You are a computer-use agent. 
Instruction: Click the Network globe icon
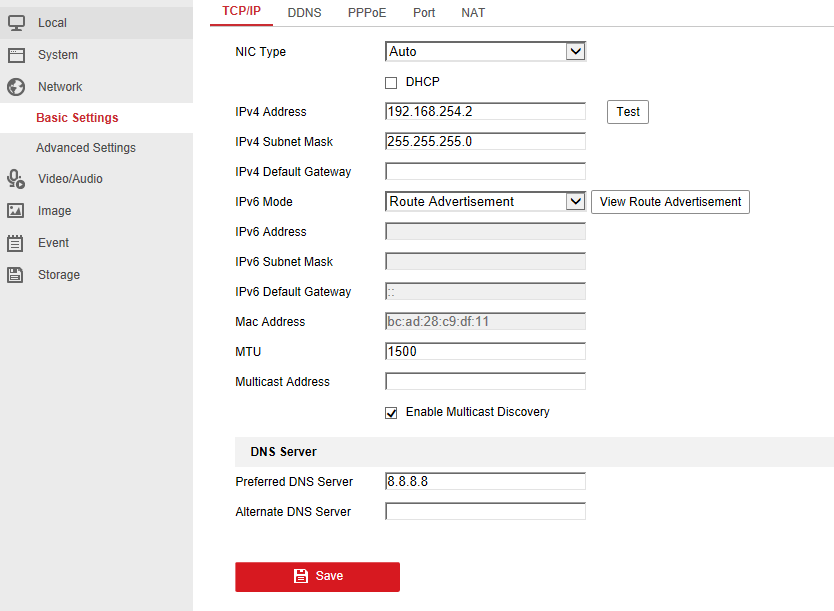click(16, 87)
